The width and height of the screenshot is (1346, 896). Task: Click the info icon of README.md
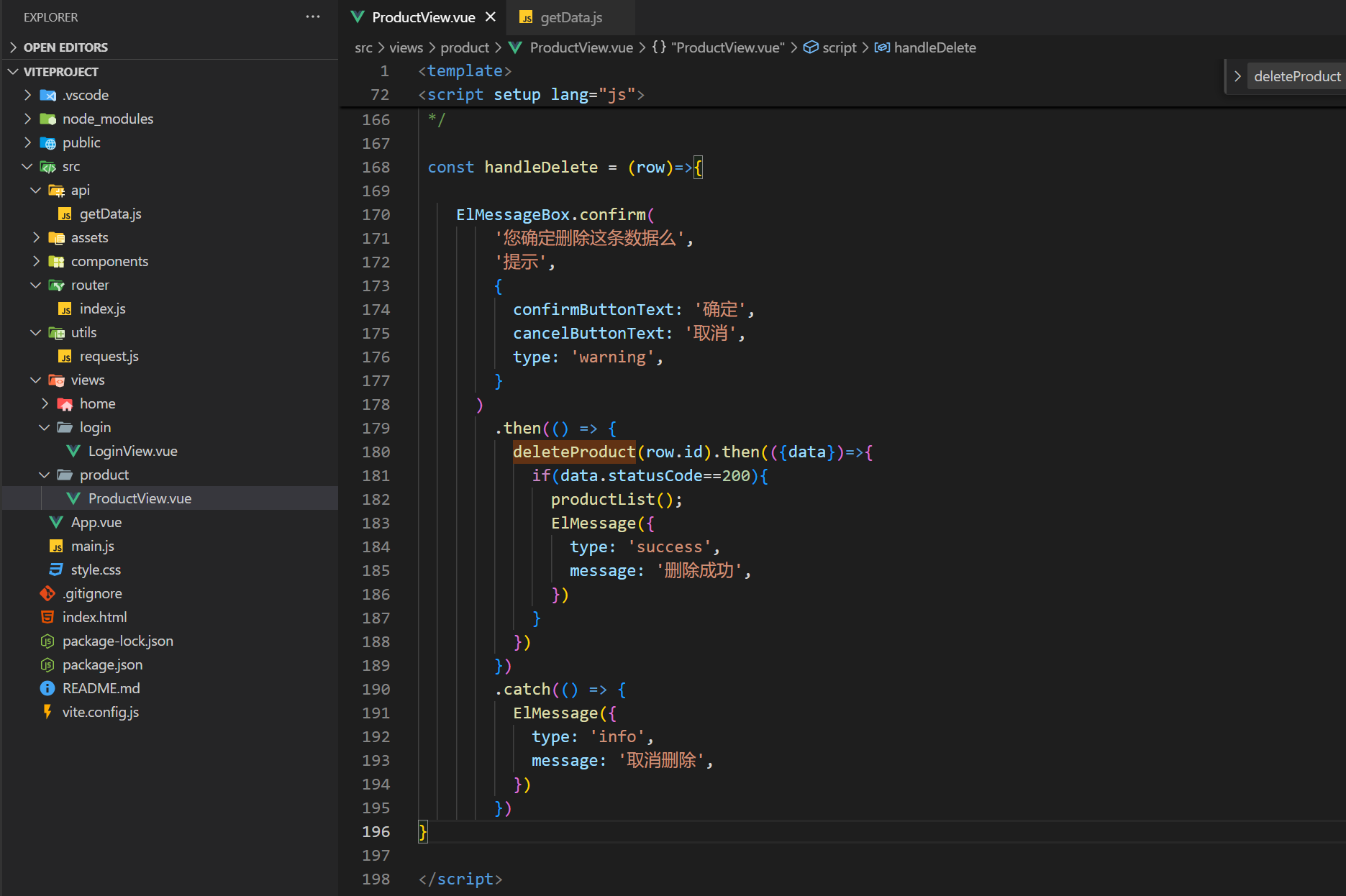pyautogui.click(x=47, y=688)
